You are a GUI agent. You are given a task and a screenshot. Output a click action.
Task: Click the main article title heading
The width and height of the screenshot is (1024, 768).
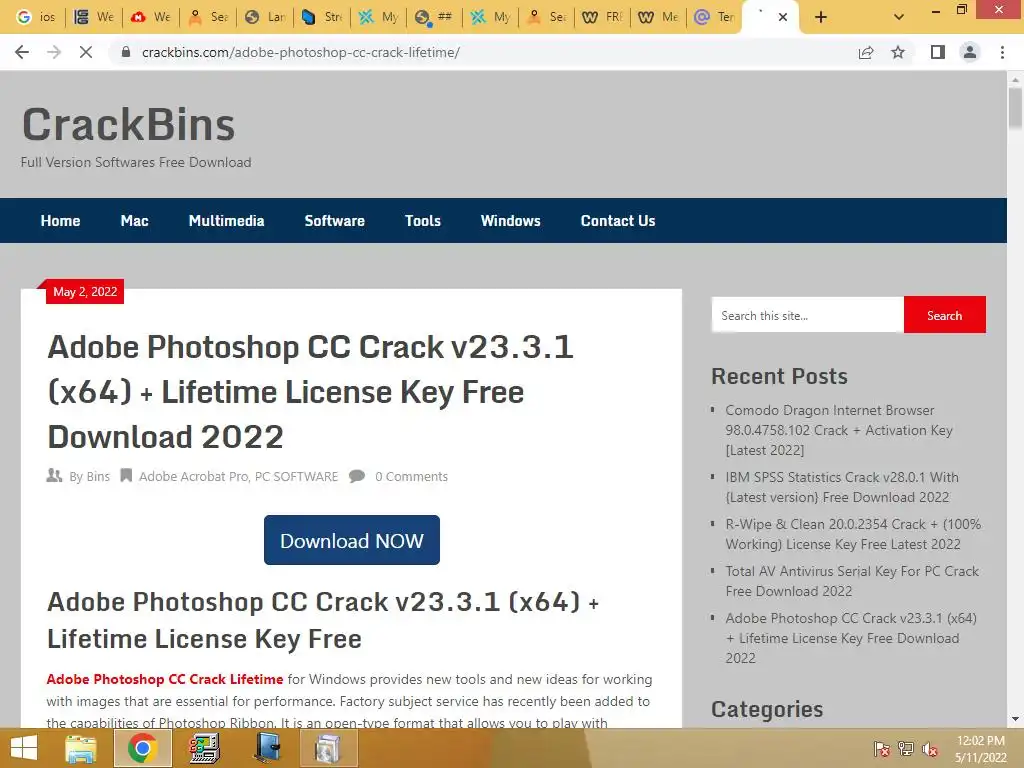tap(310, 392)
